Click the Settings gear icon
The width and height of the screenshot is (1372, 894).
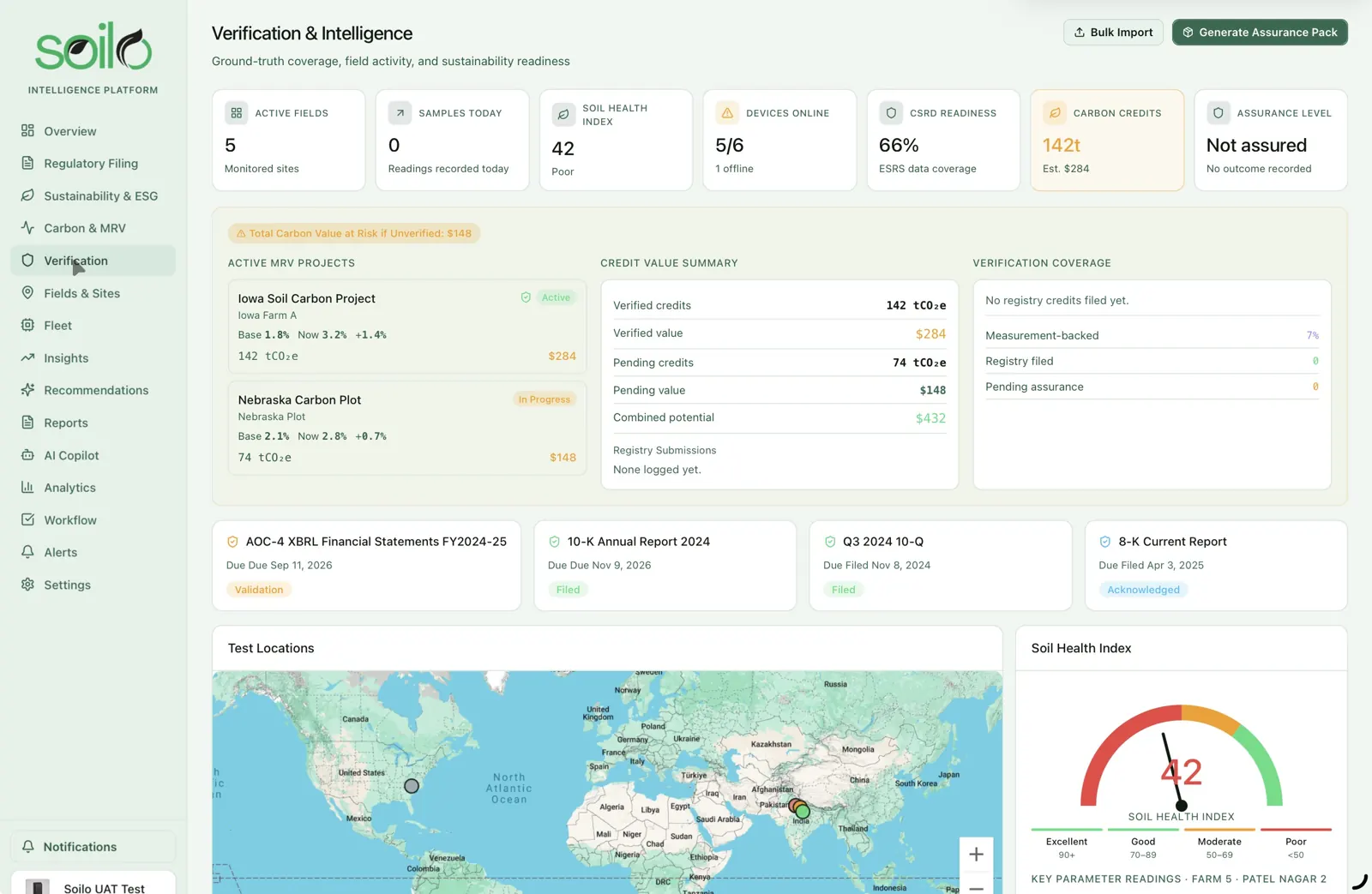27,585
